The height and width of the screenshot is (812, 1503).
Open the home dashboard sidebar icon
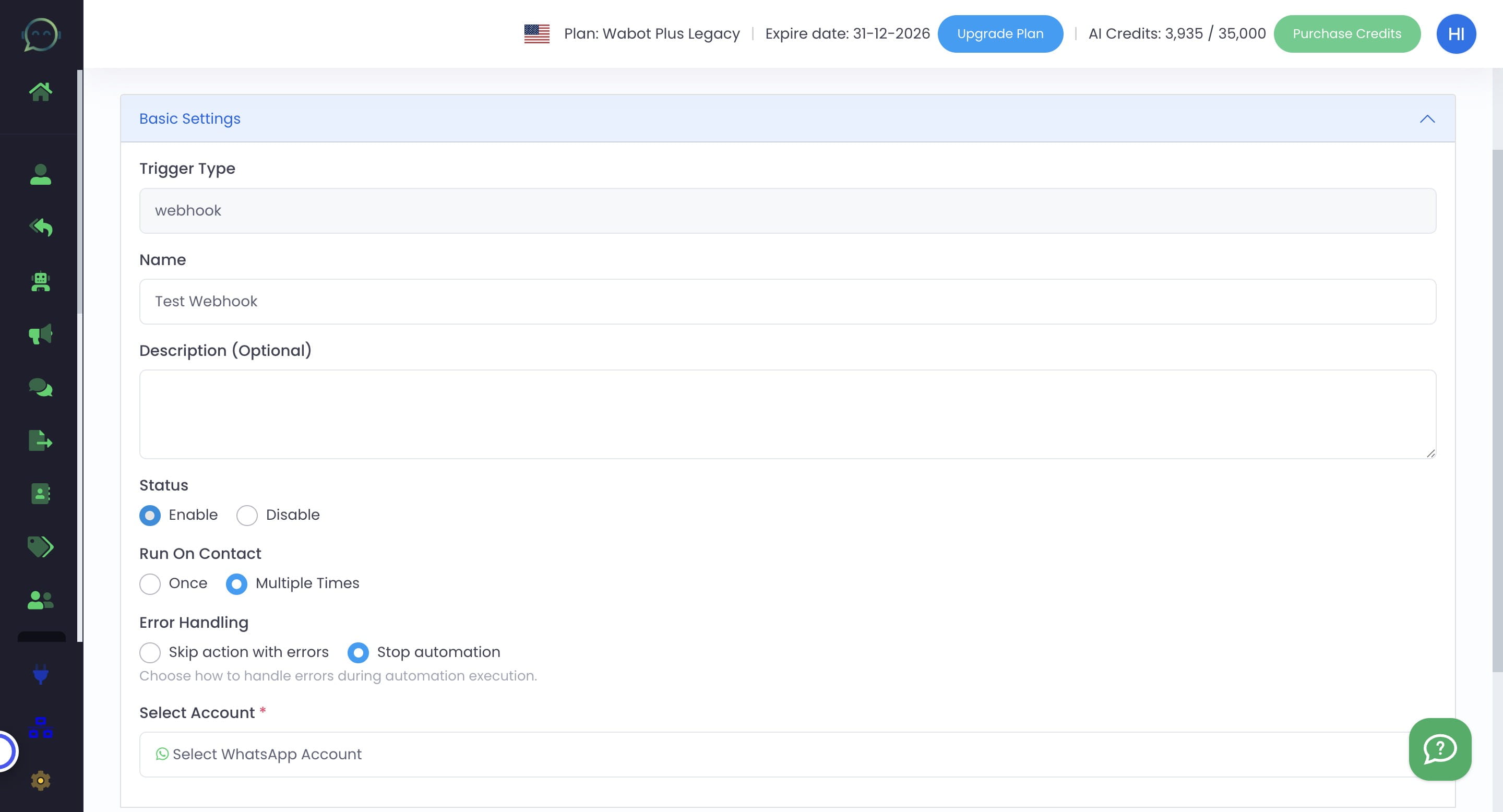click(x=40, y=91)
